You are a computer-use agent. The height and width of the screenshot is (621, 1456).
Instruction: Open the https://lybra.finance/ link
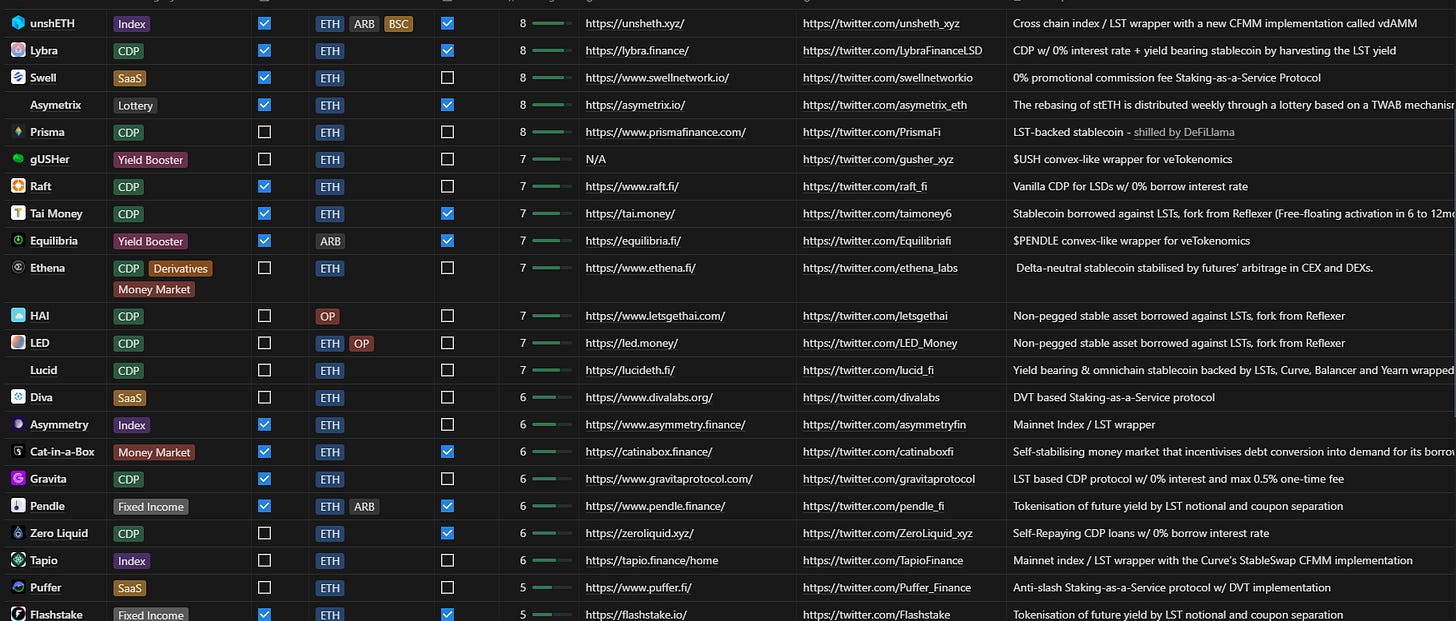(x=637, y=50)
